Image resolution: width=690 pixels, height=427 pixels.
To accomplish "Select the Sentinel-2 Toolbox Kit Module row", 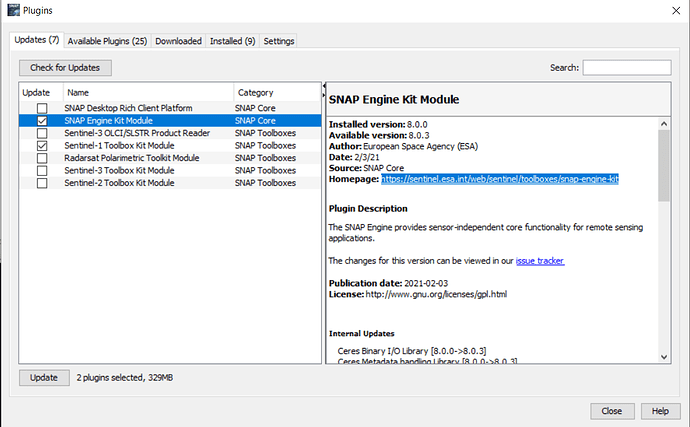I will [170, 183].
